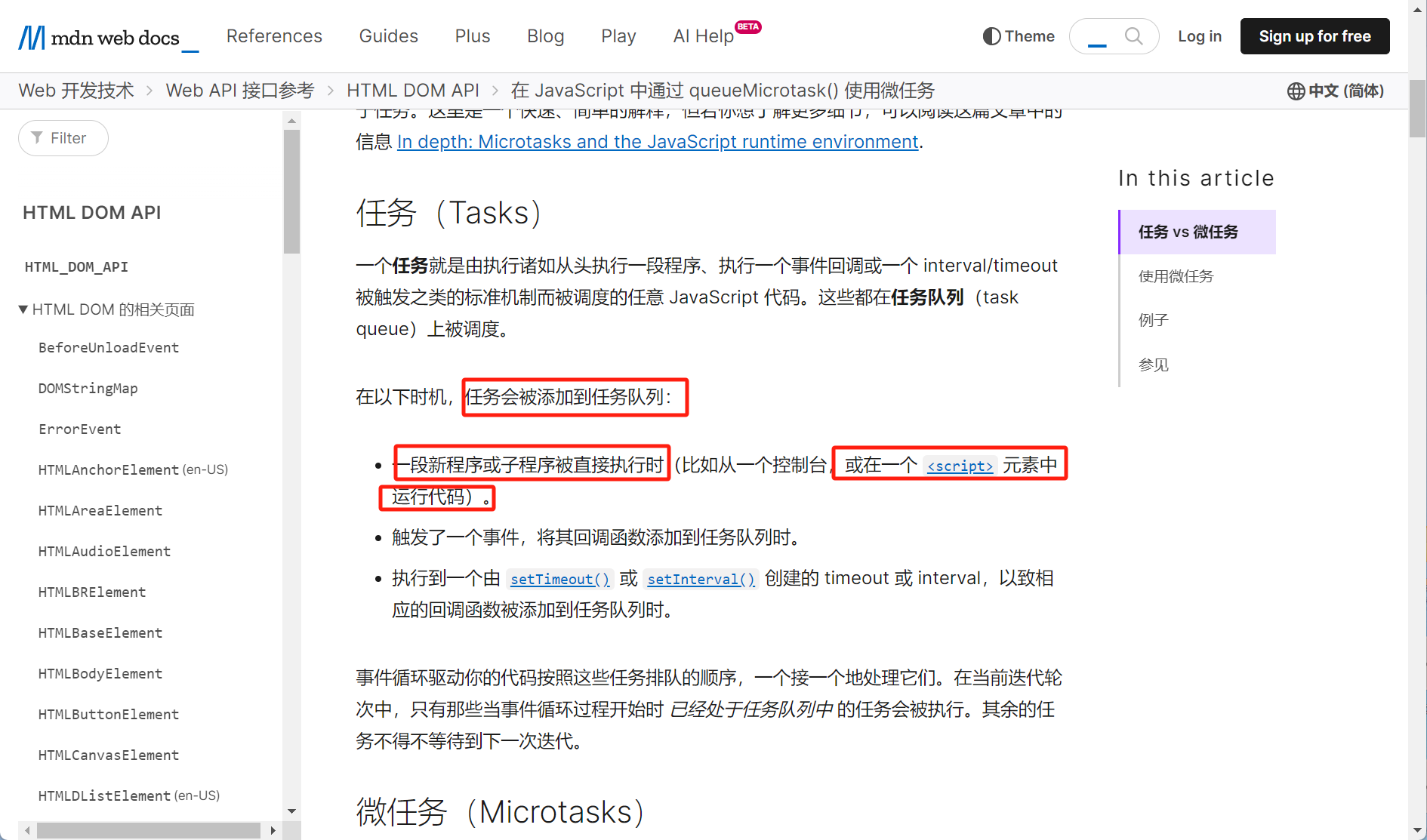
Task: Click the sidebar vertical scrollbar thumb
Action: [291, 192]
